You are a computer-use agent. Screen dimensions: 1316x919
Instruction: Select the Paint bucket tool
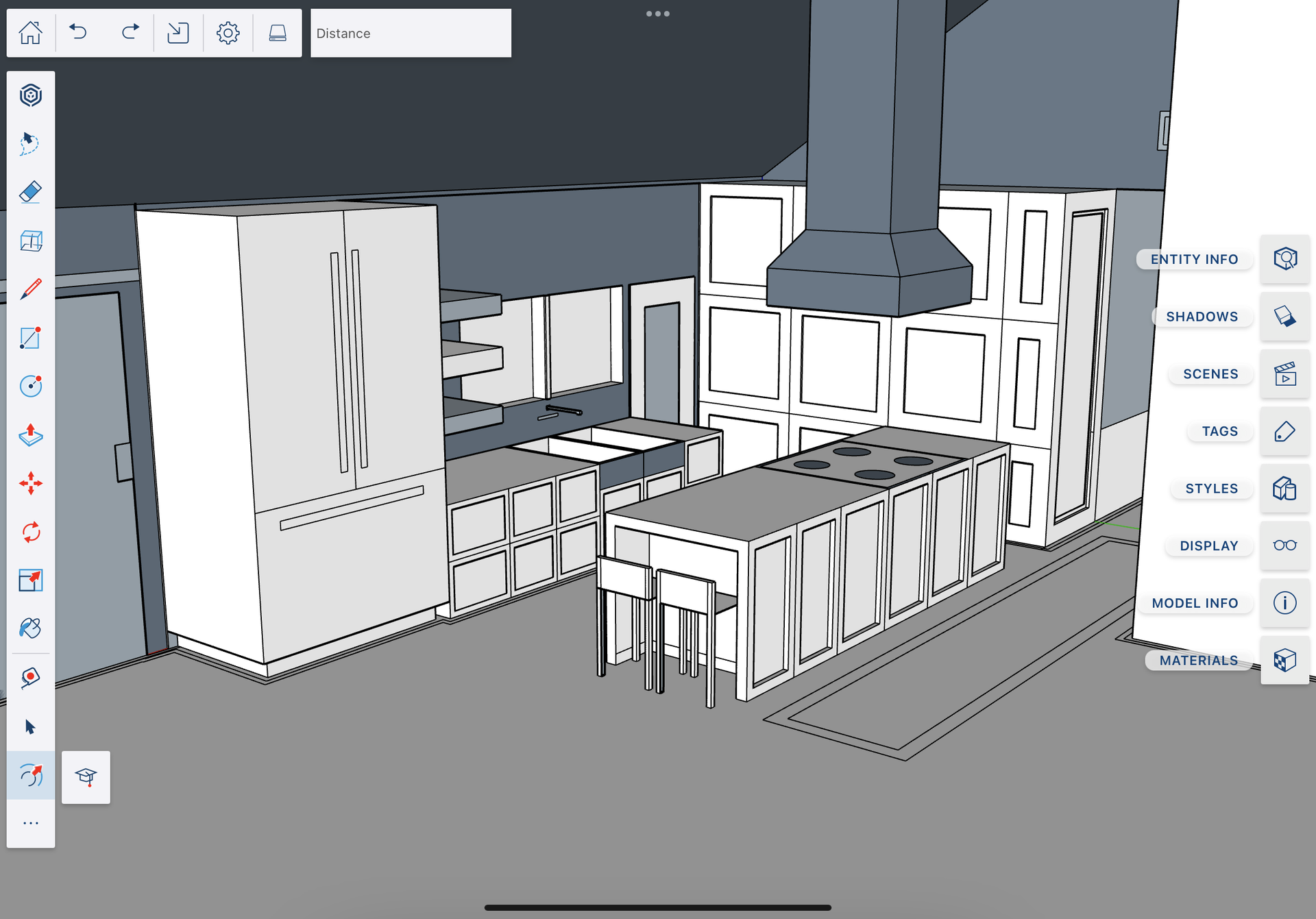pyautogui.click(x=30, y=628)
